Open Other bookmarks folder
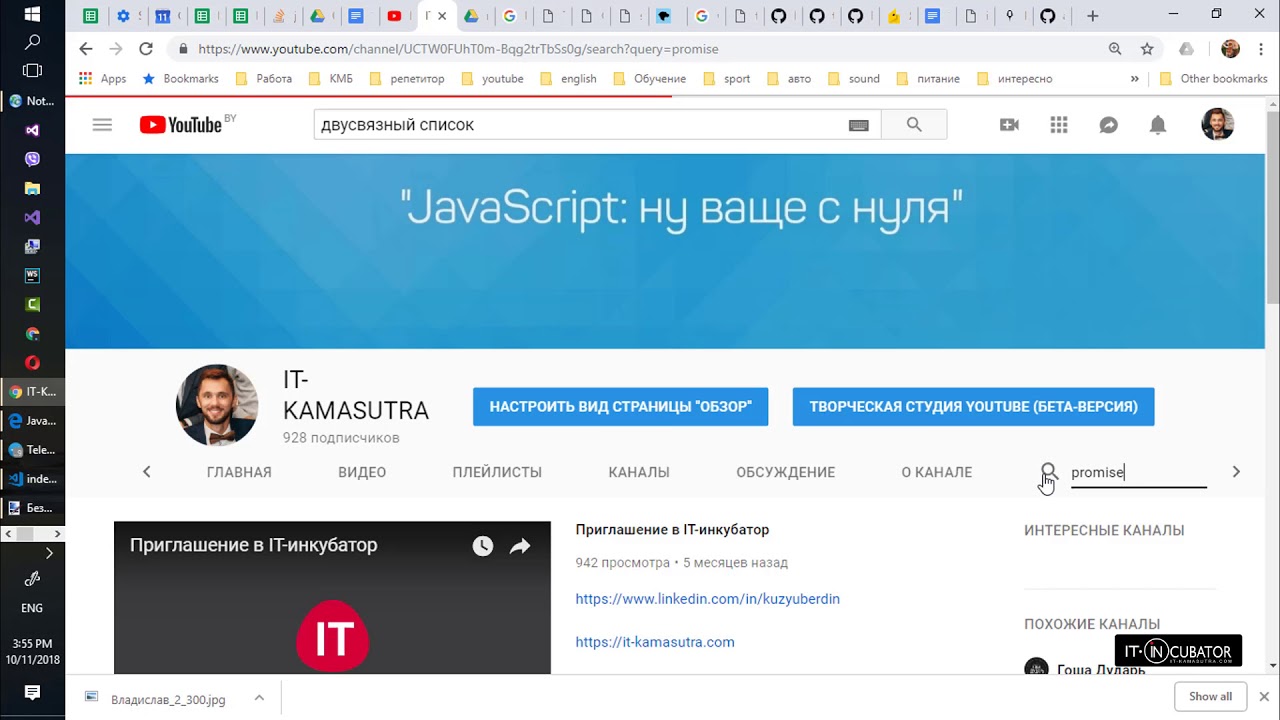Screen dimensions: 1280x720 (x=1213, y=79)
